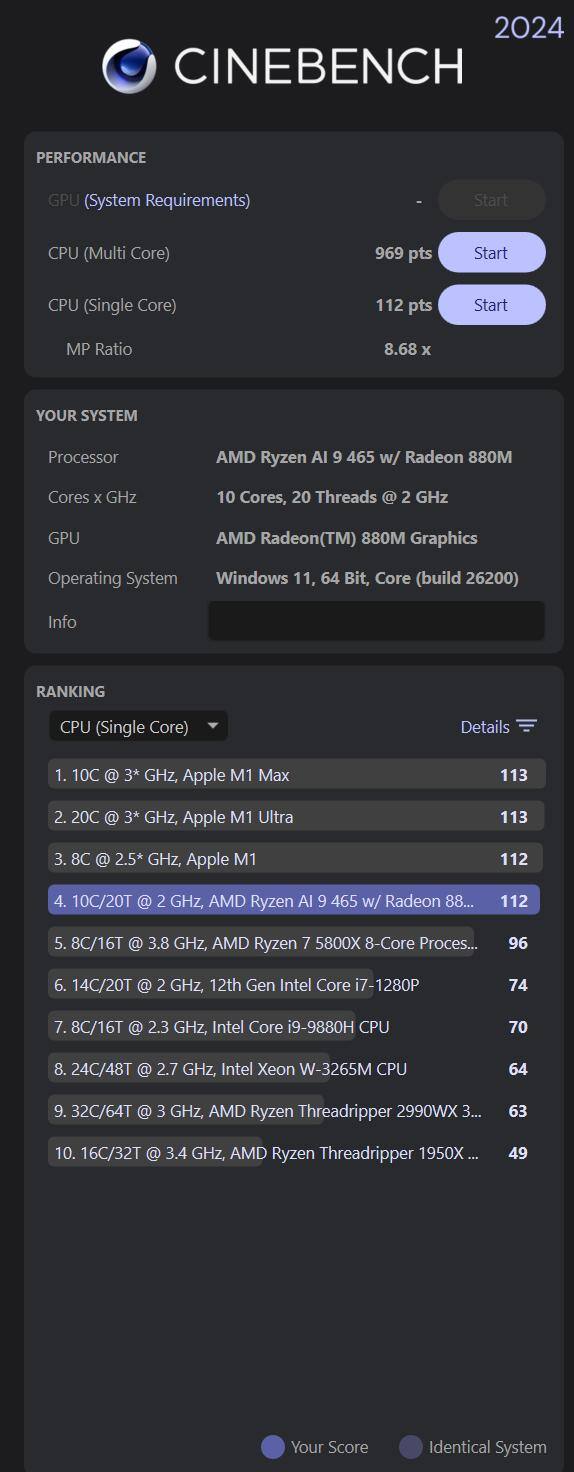Click the dropdown arrow in ranking selector
574x1472 pixels.
coord(212,726)
